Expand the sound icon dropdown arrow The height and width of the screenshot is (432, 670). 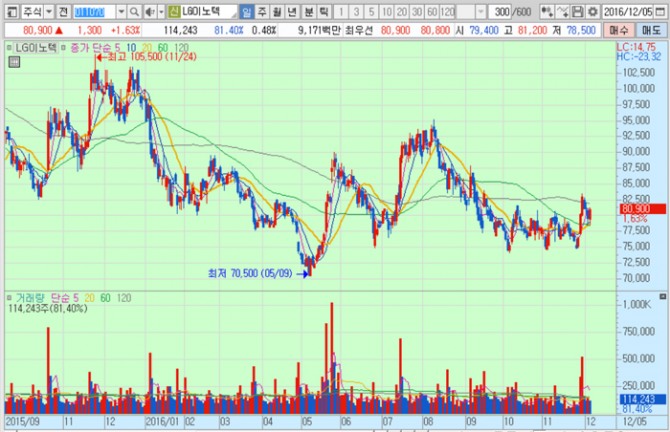tap(160, 11)
